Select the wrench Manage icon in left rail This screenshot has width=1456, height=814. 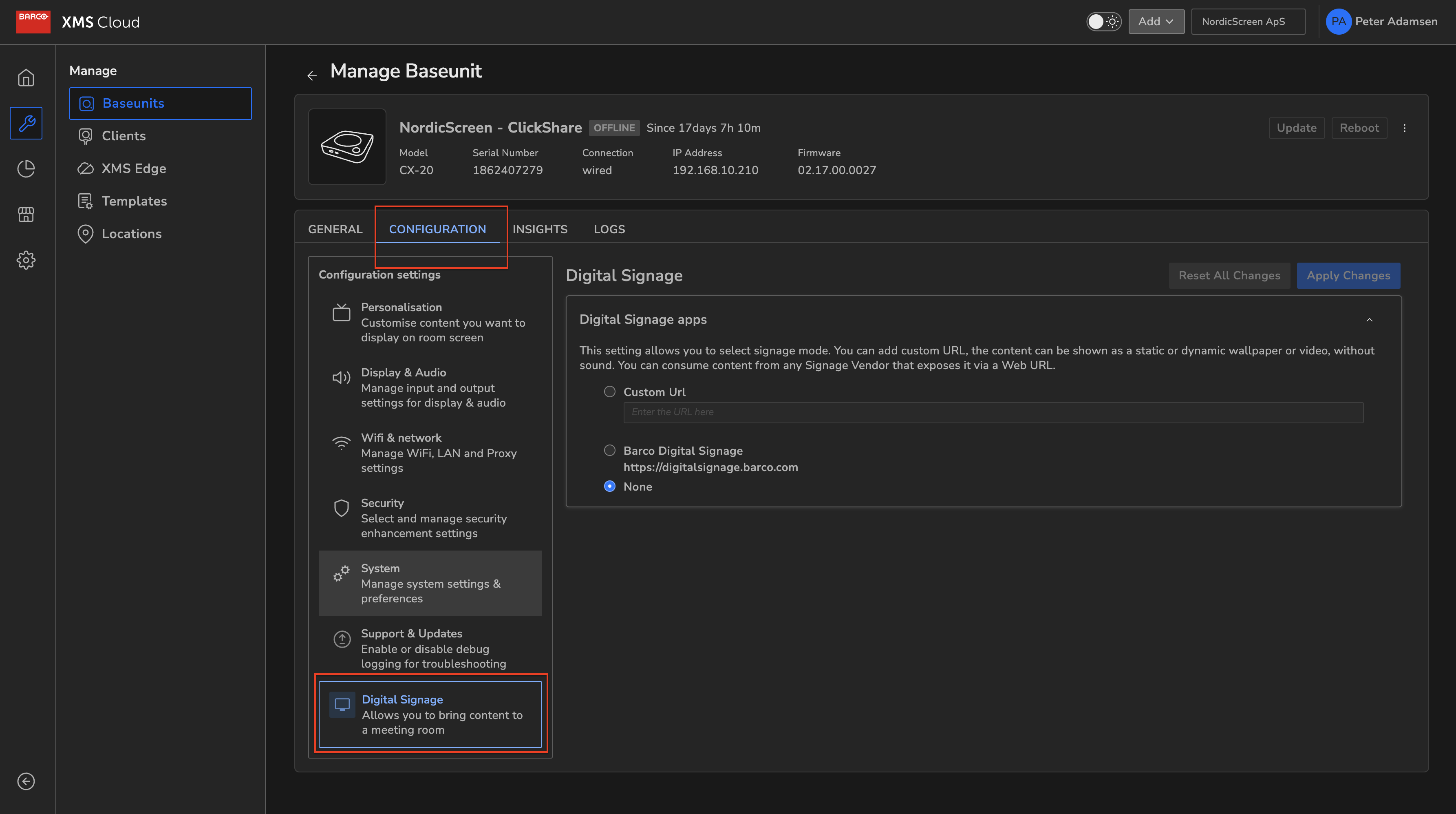click(x=26, y=123)
